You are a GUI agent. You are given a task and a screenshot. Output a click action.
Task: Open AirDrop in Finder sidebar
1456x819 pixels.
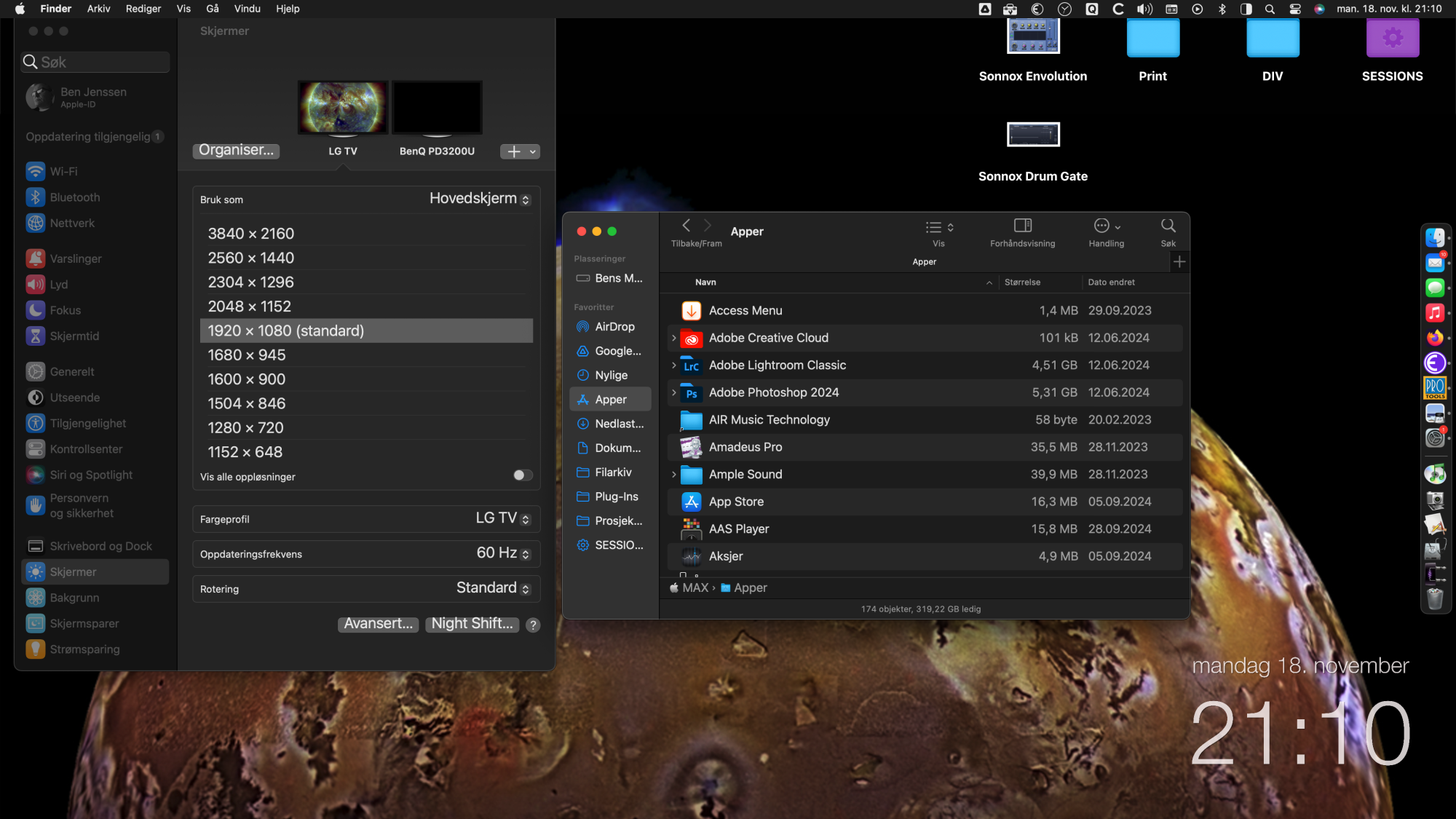point(614,327)
